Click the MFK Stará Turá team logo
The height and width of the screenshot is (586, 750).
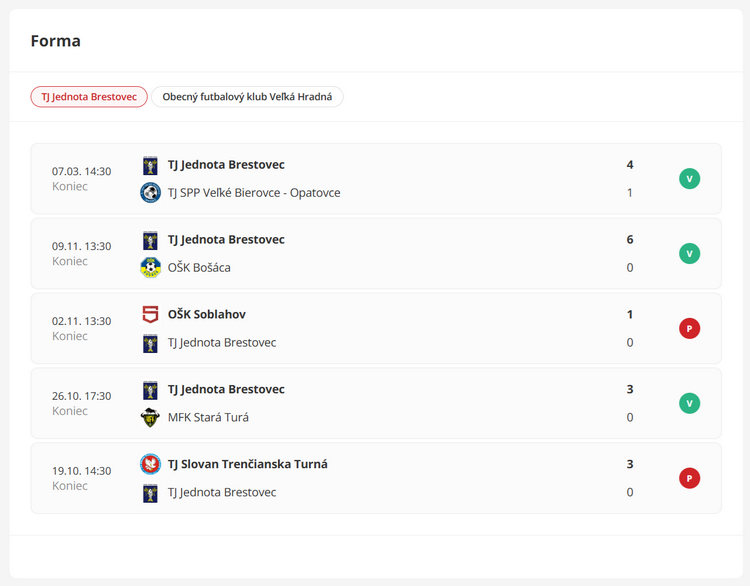coord(150,418)
